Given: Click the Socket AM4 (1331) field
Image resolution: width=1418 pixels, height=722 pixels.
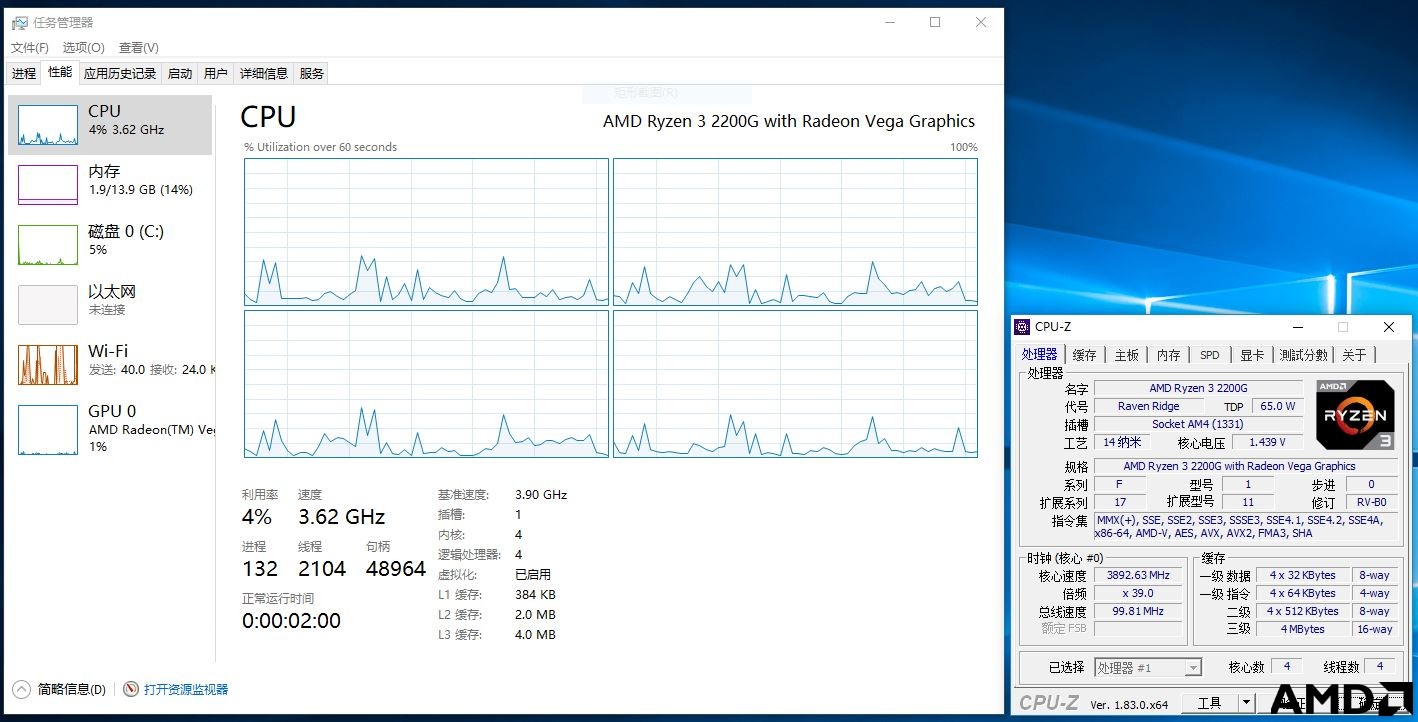Looking at the screenshot, I should (1198, 424).
